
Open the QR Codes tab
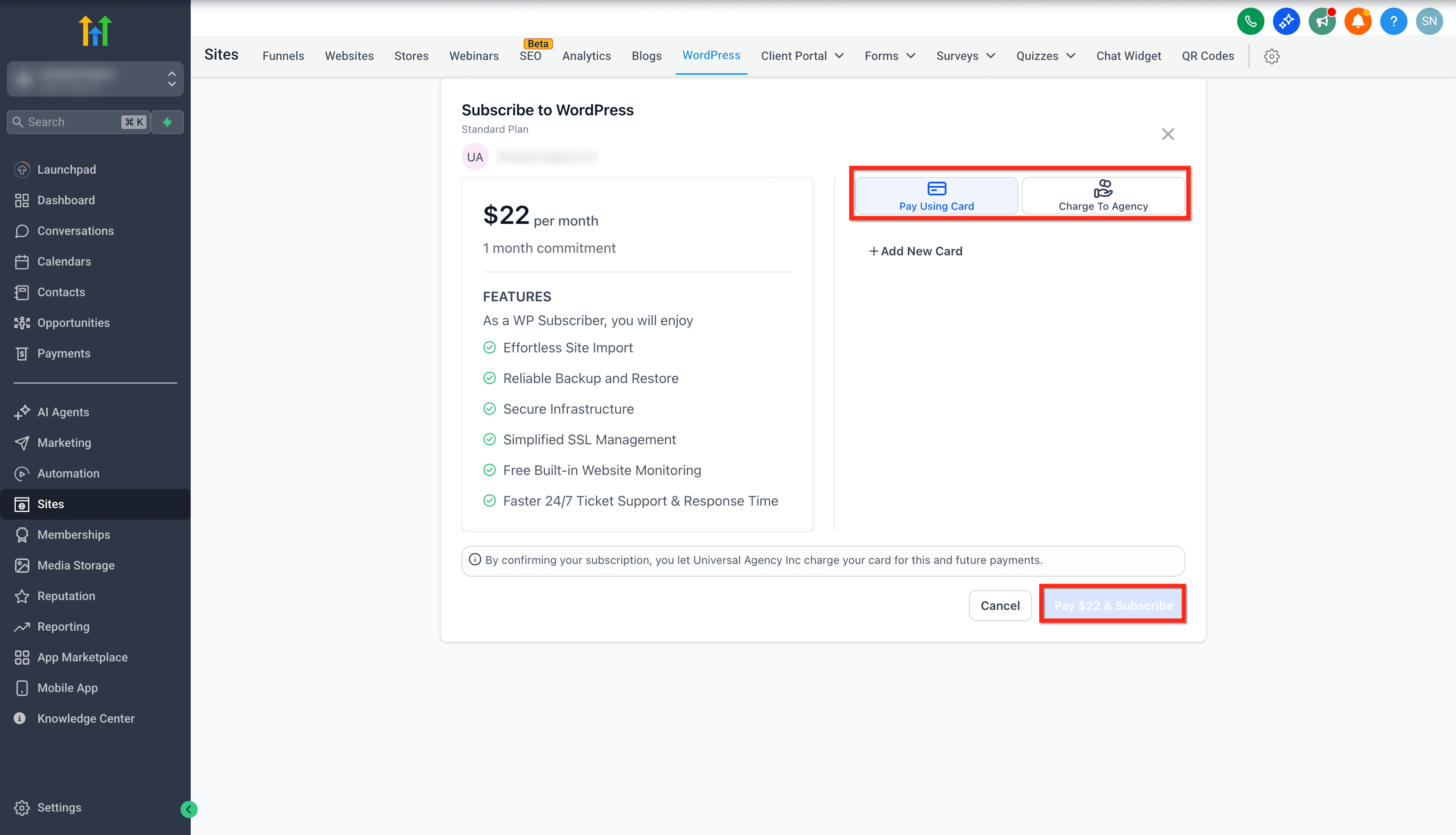click(1208, 56)
